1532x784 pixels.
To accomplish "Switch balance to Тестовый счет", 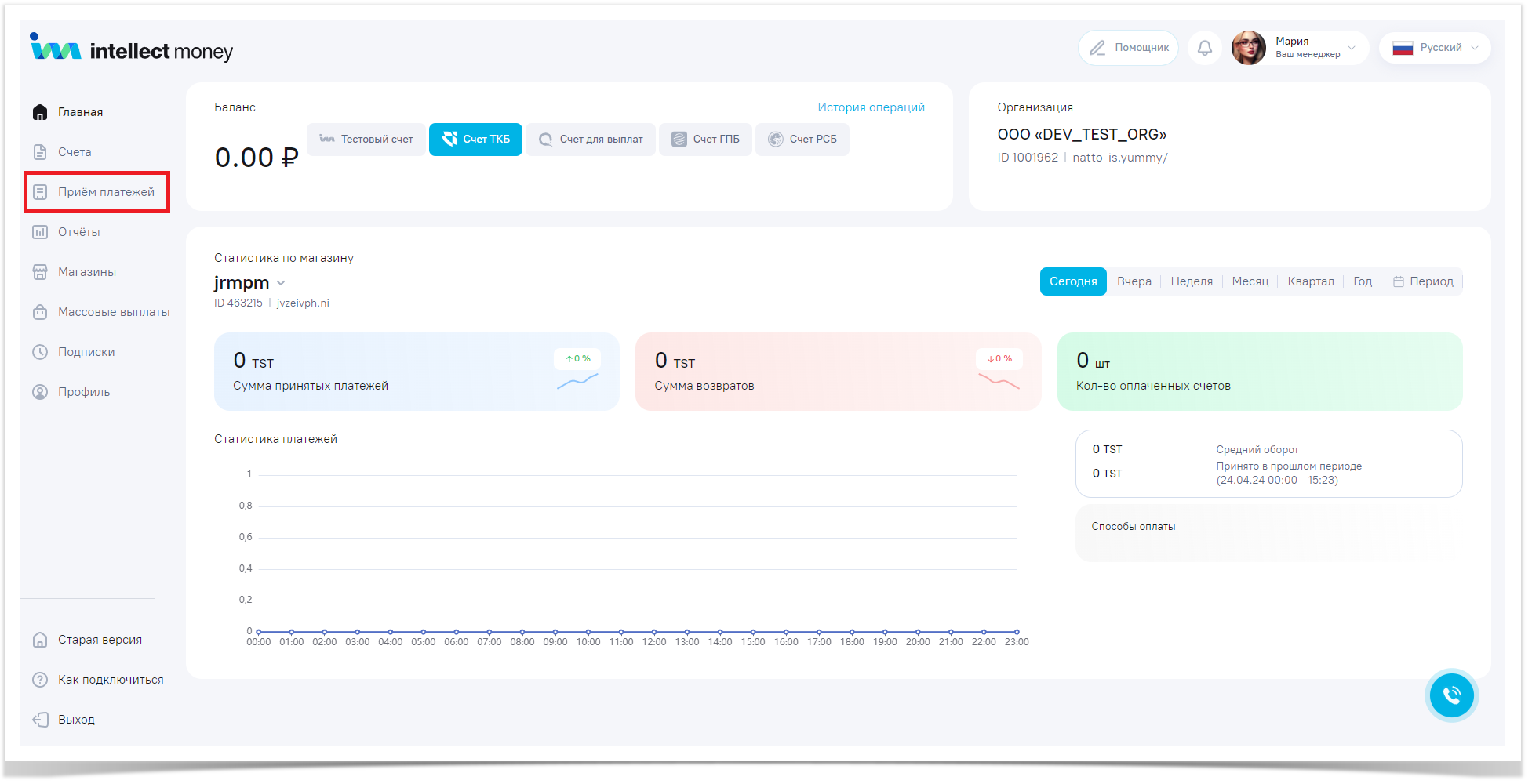I will (x=366, y=140).
